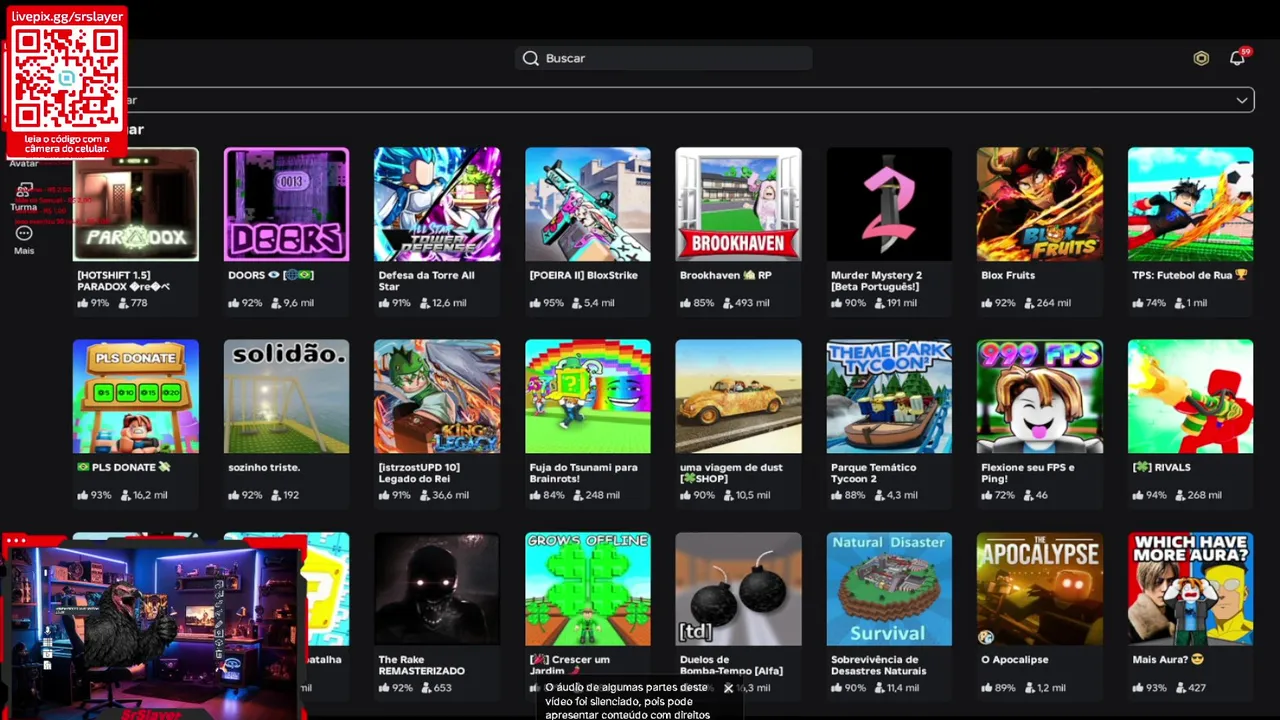The image size is (1280, 720).
Task: Focus the Buscar search field
Action: coord(664,58)
